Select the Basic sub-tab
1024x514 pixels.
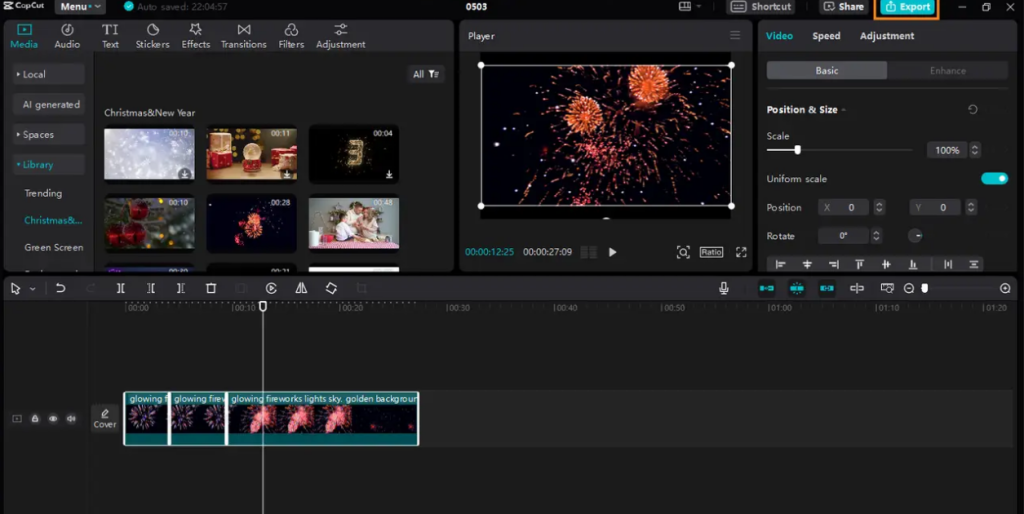point(827,71)
